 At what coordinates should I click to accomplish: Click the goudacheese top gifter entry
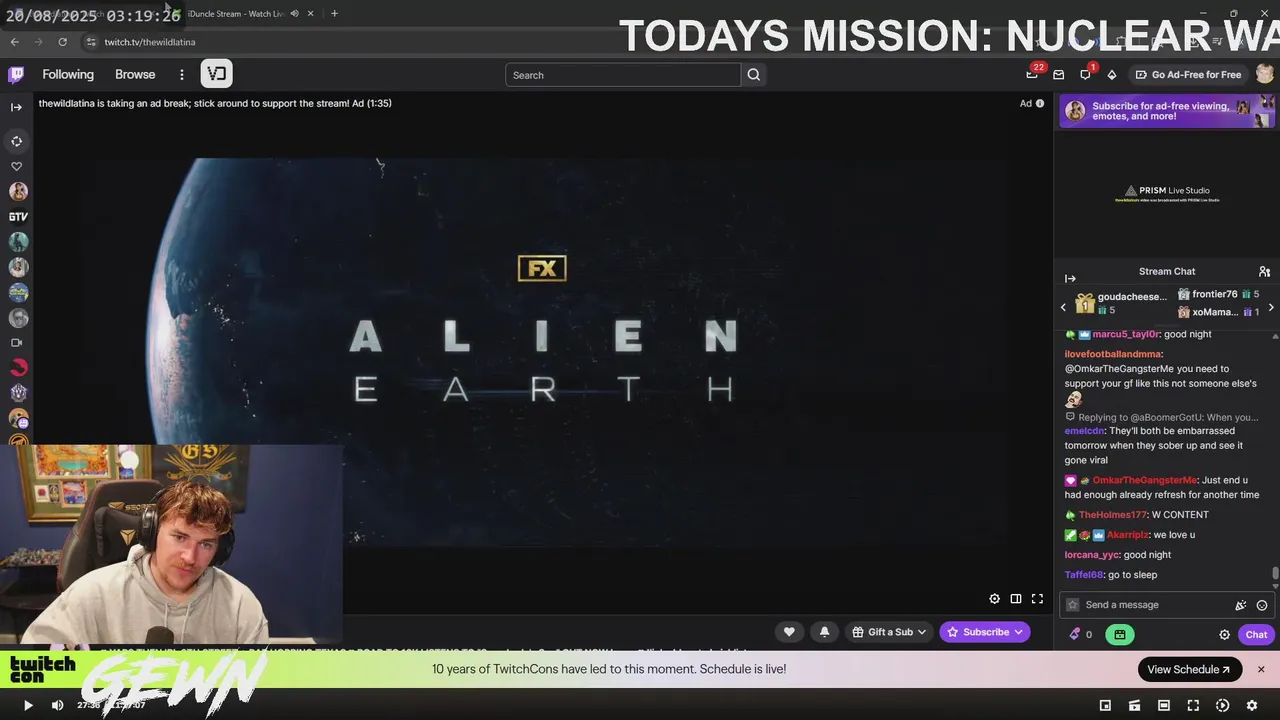point(1121,303)
